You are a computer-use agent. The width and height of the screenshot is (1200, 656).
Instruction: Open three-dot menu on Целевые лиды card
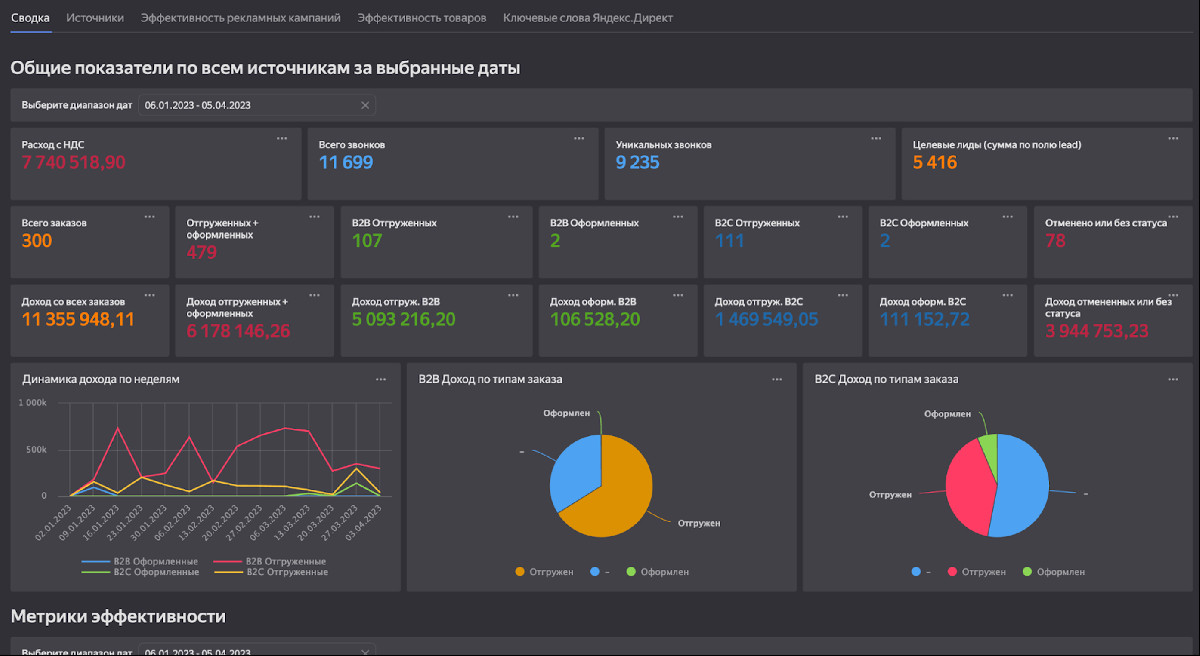(1174, 138)
